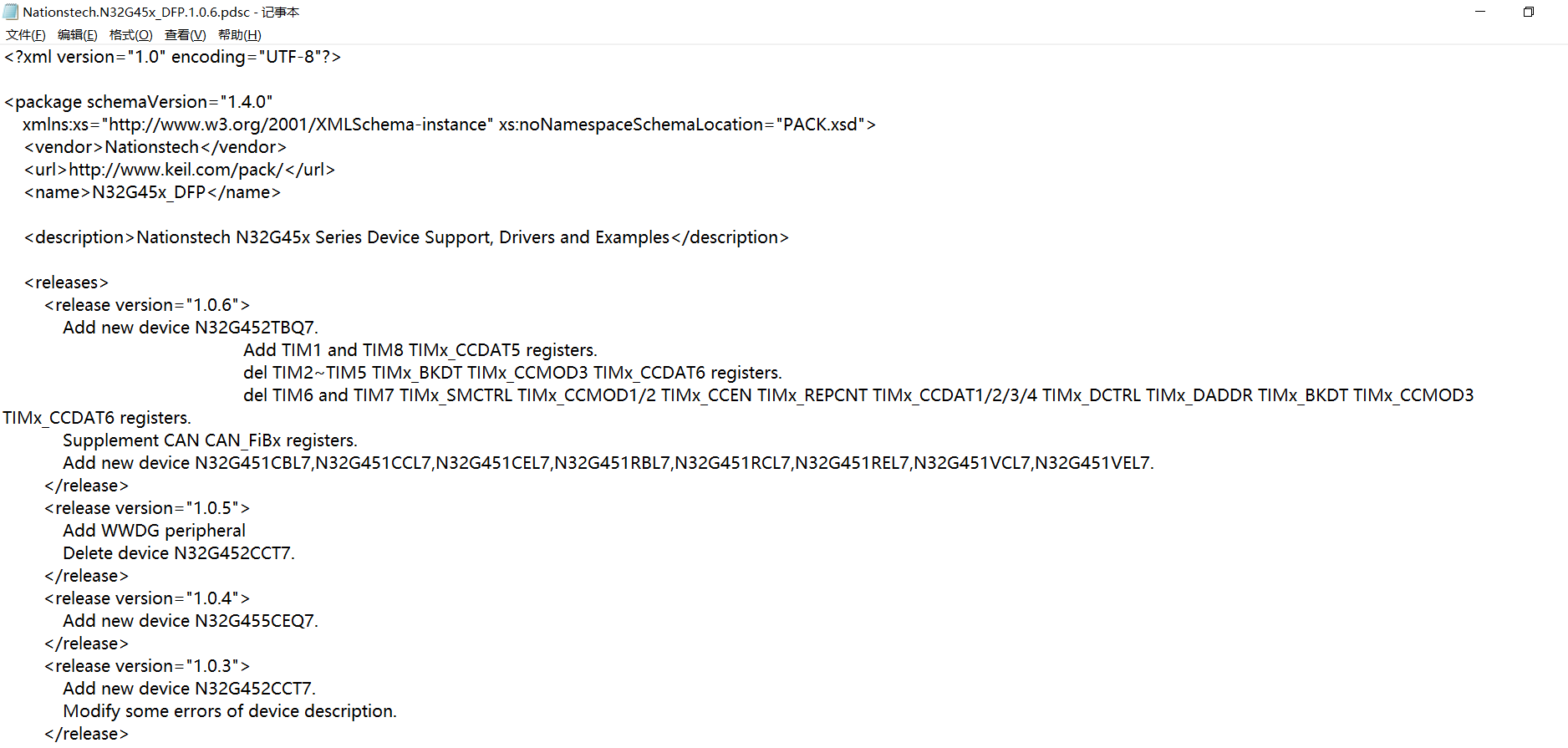The width and height of the screenshot is (1568, 748).
Task: Place cursor on release version 1.0.6 line
Action: [147, 305]
